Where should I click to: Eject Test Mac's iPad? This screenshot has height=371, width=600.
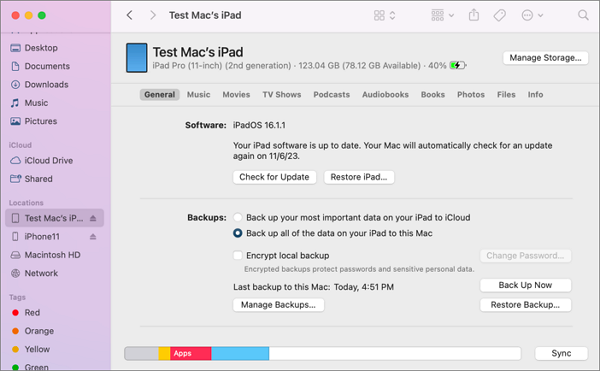93,218
